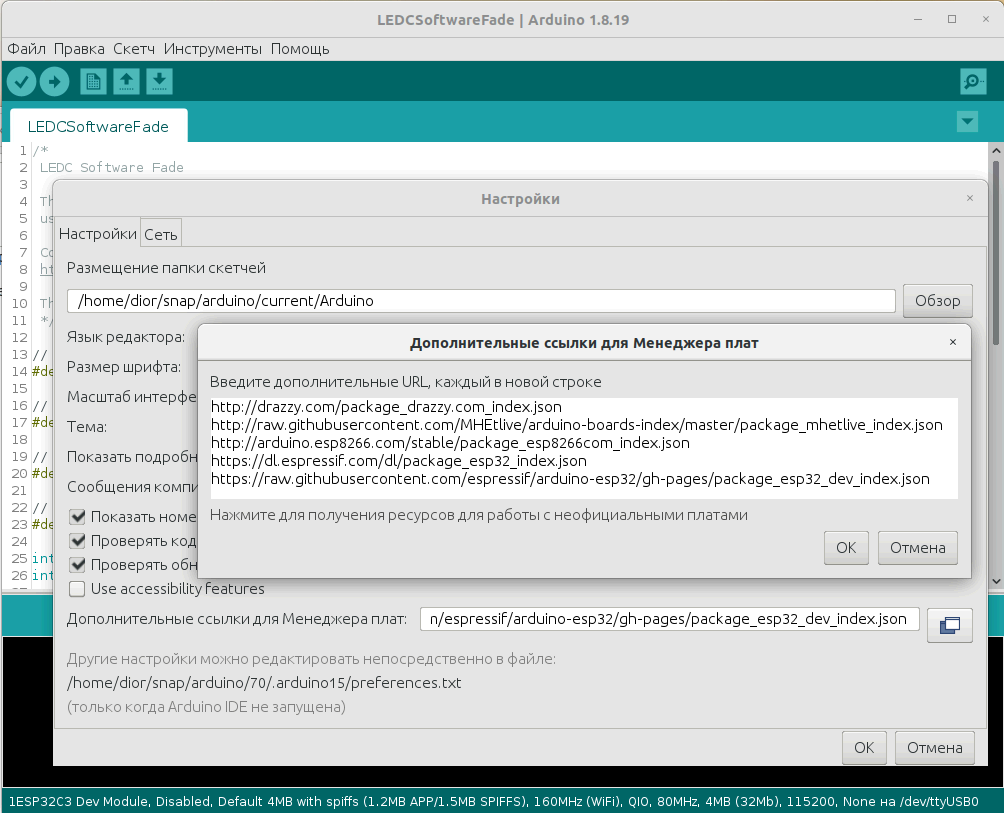Click the editor scrollbar up arrow

pyautogui.click(x=996, y=150)
